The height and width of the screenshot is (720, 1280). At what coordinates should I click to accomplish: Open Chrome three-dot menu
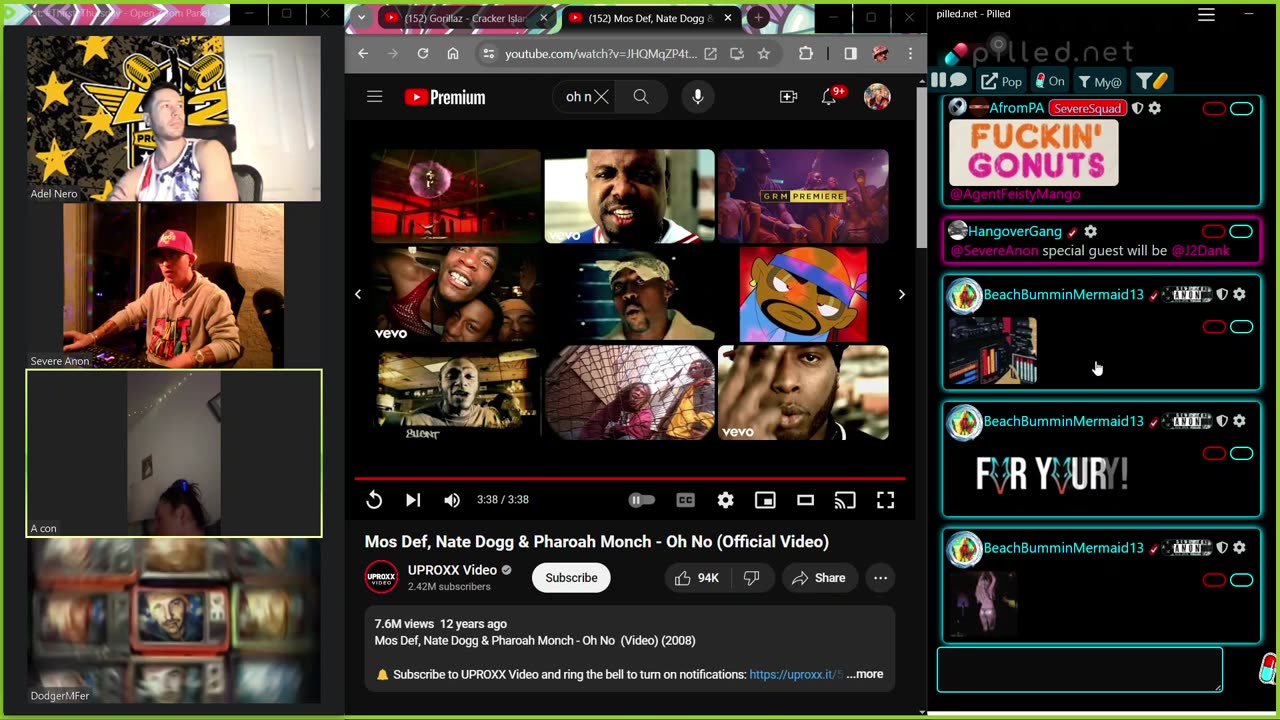click(910, 54)
